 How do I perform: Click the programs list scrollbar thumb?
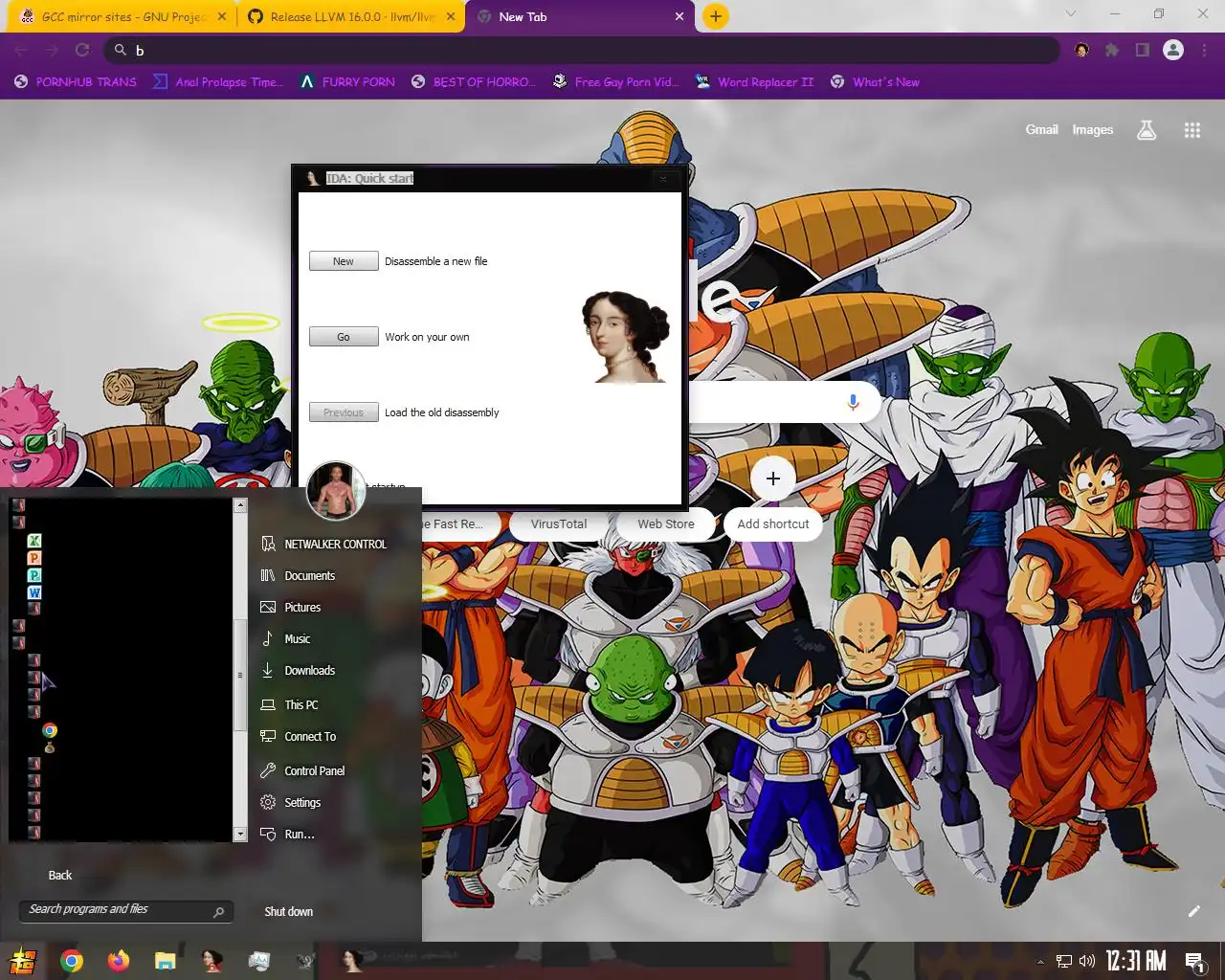240,675
